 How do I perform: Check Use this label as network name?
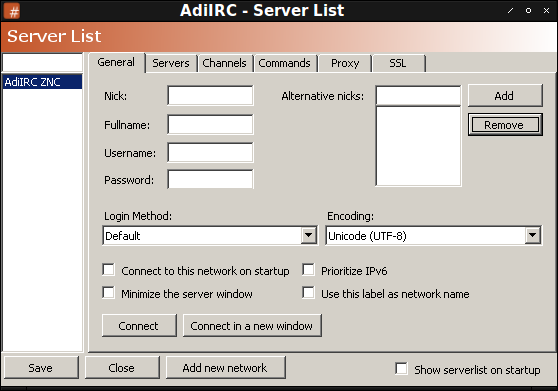[308, 293]
